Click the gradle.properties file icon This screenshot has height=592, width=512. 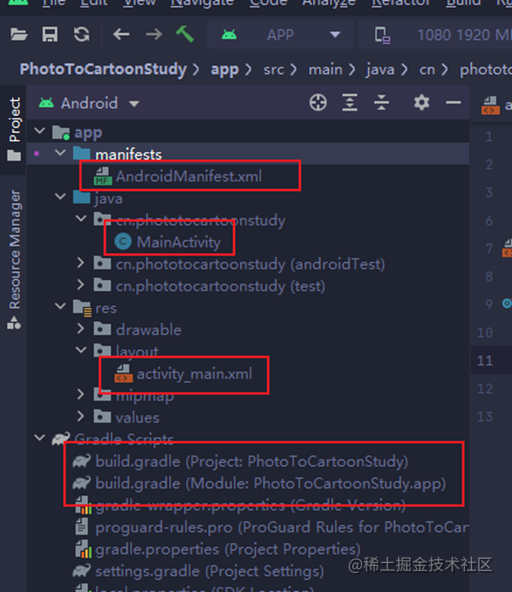83,549
